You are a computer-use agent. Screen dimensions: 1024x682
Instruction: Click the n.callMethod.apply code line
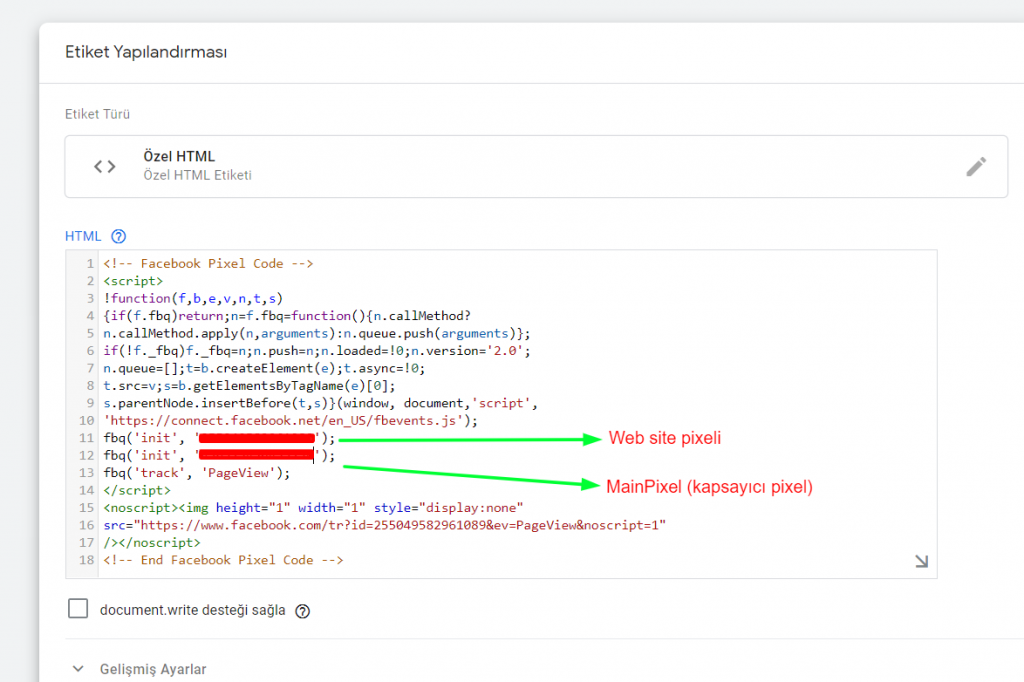pyautogui.click(x=317, y=334)
